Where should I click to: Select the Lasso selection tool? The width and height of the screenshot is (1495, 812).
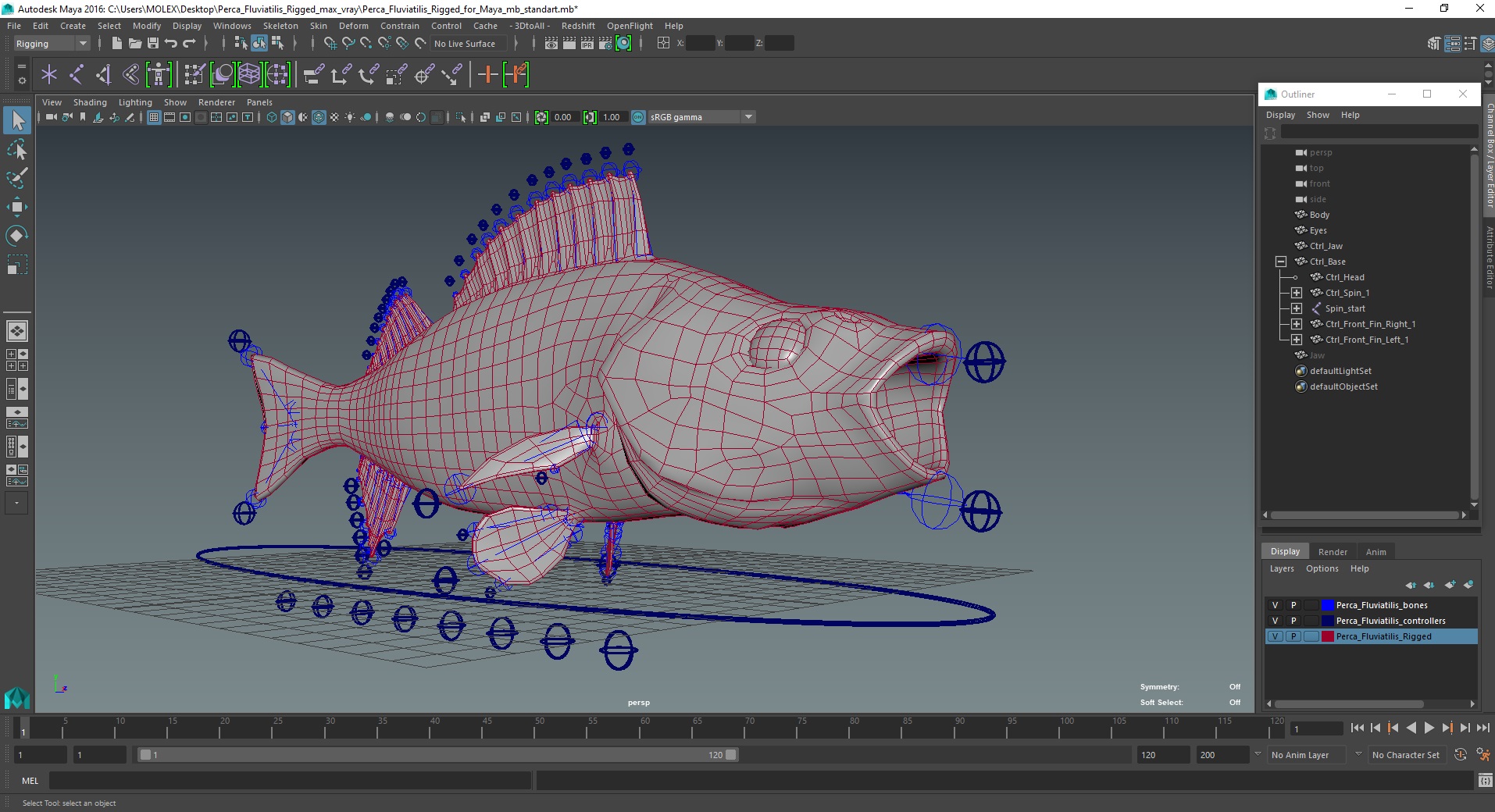(17, 149)
